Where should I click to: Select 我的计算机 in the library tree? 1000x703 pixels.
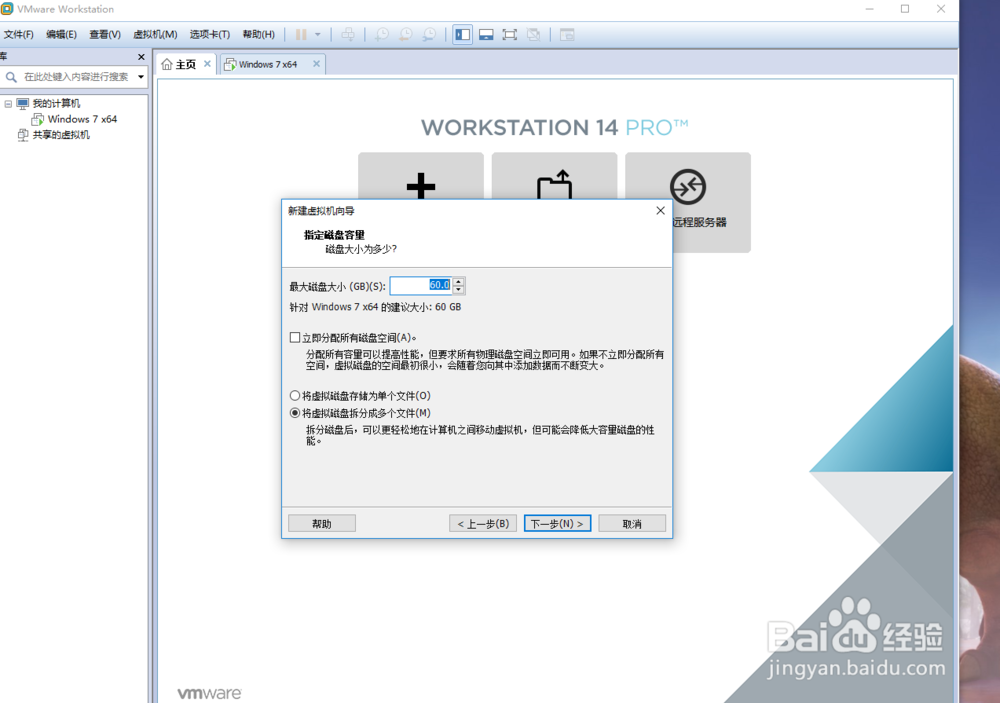(x=56, y=103)
